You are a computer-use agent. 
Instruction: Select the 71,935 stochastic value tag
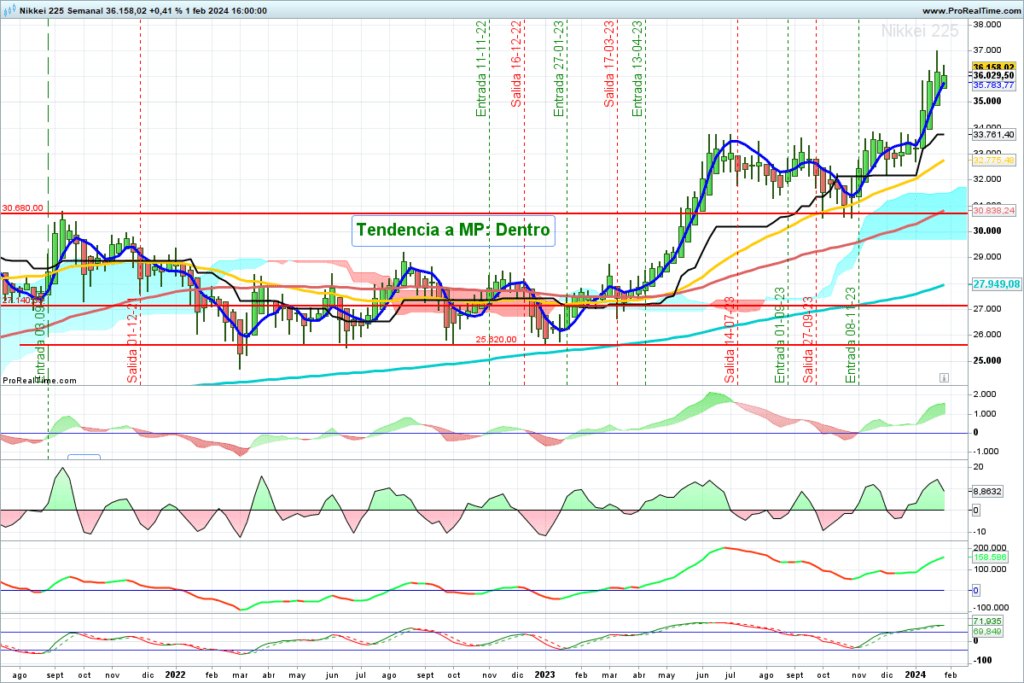click(x=987, y=622)
